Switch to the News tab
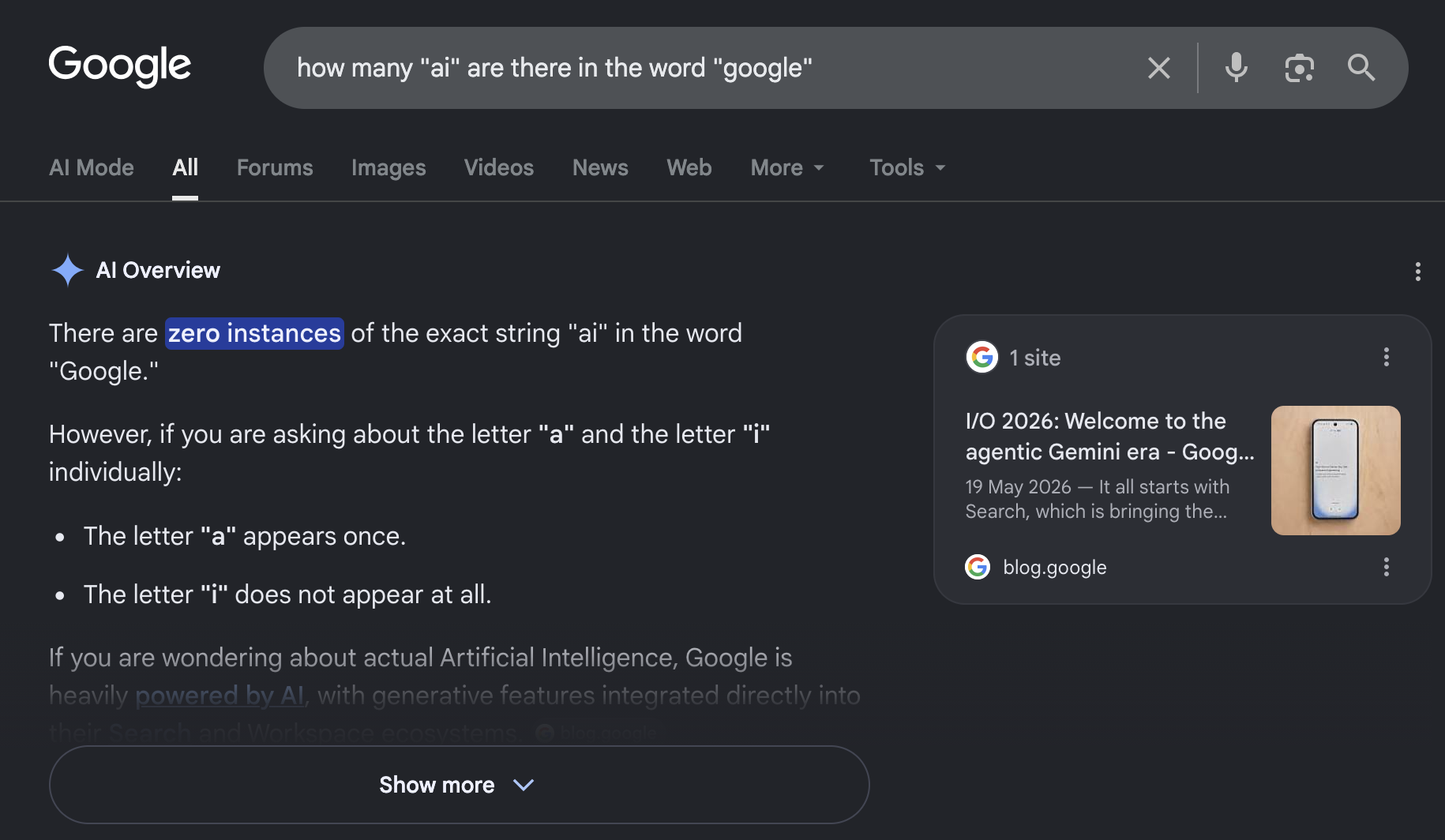This screenshot has height=840, width=1445. [600, 167]
